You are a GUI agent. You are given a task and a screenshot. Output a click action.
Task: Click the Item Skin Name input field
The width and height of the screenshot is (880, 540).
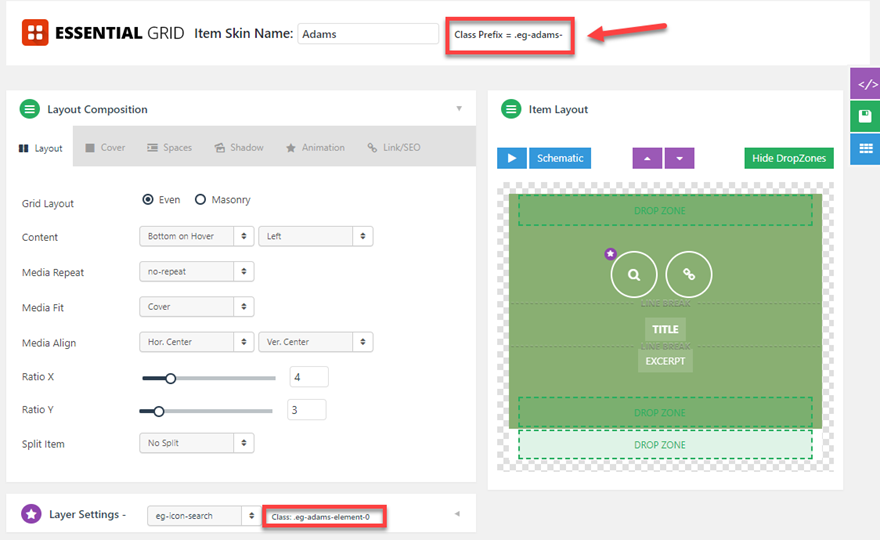[368, 34]
